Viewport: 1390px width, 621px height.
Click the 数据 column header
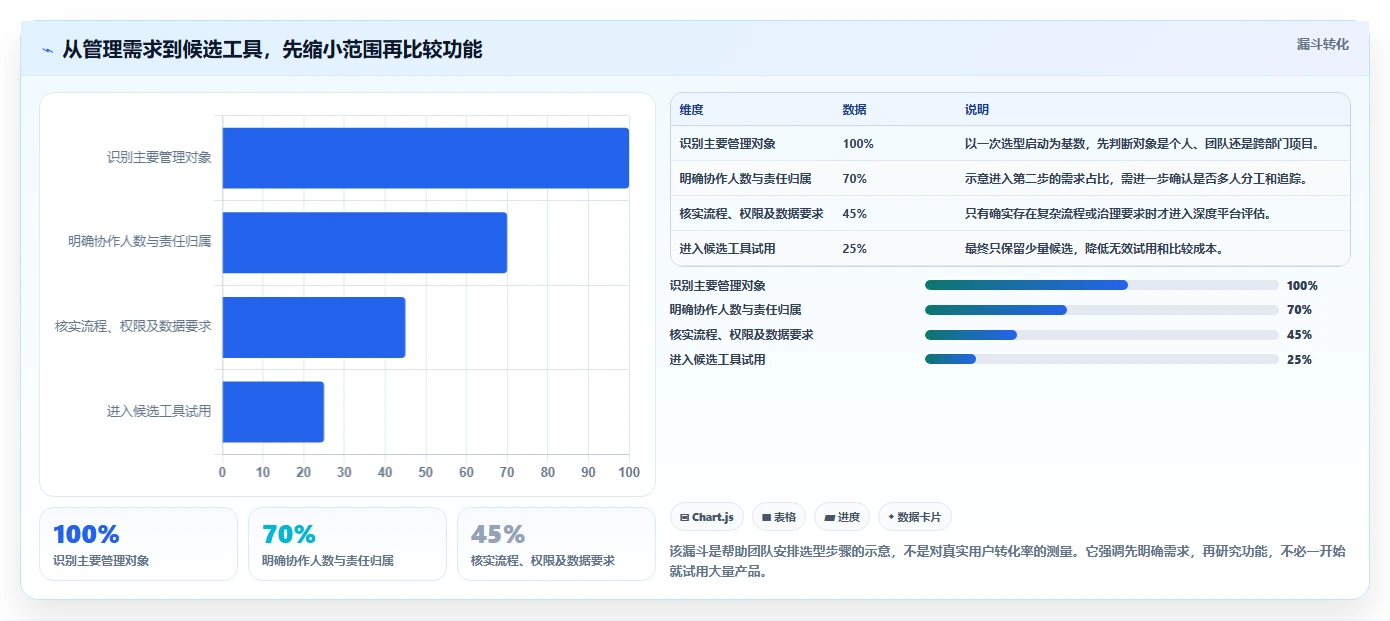pos(855,110)
